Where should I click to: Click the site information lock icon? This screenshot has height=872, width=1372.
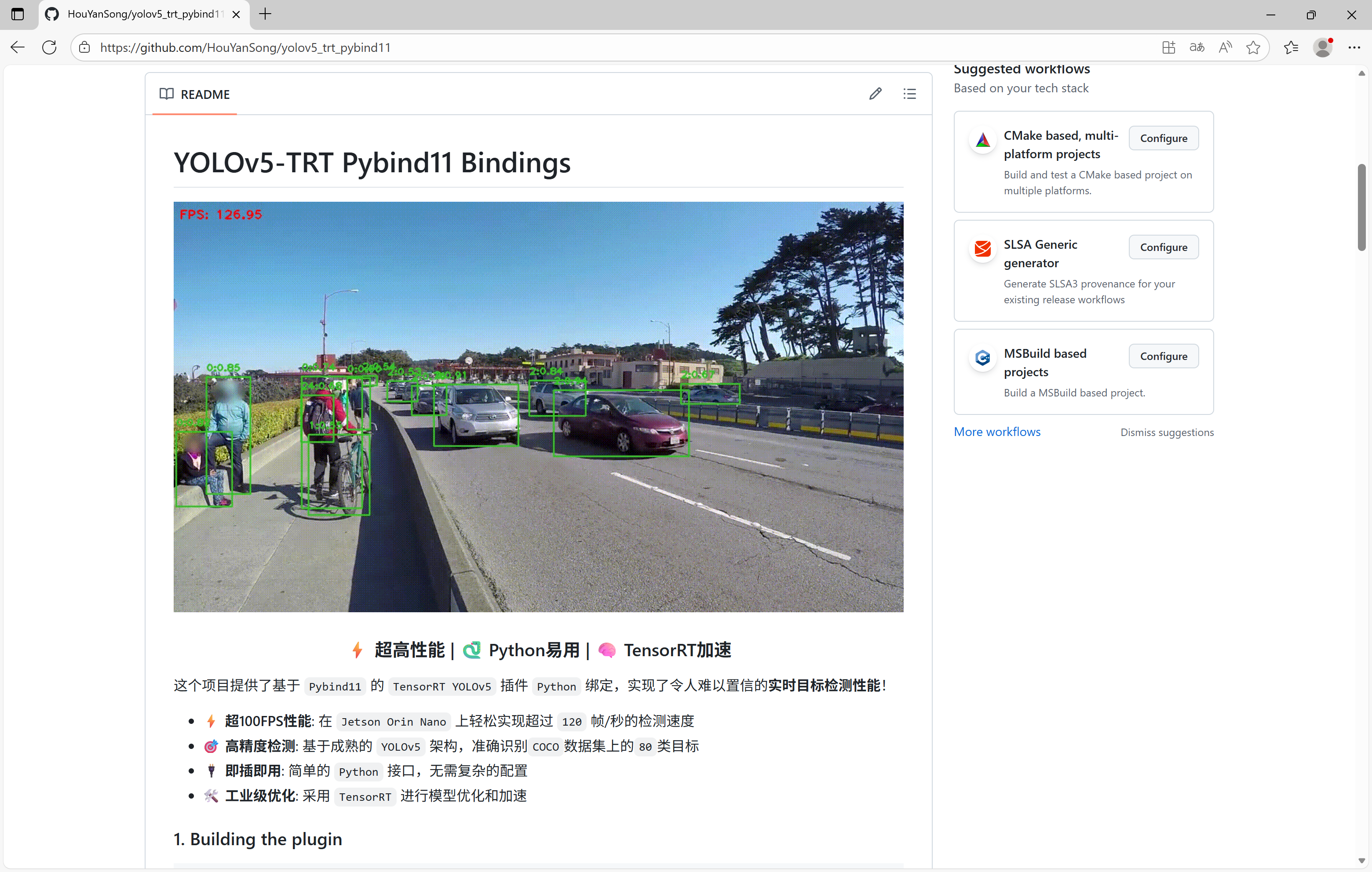(x=84, y=47)
